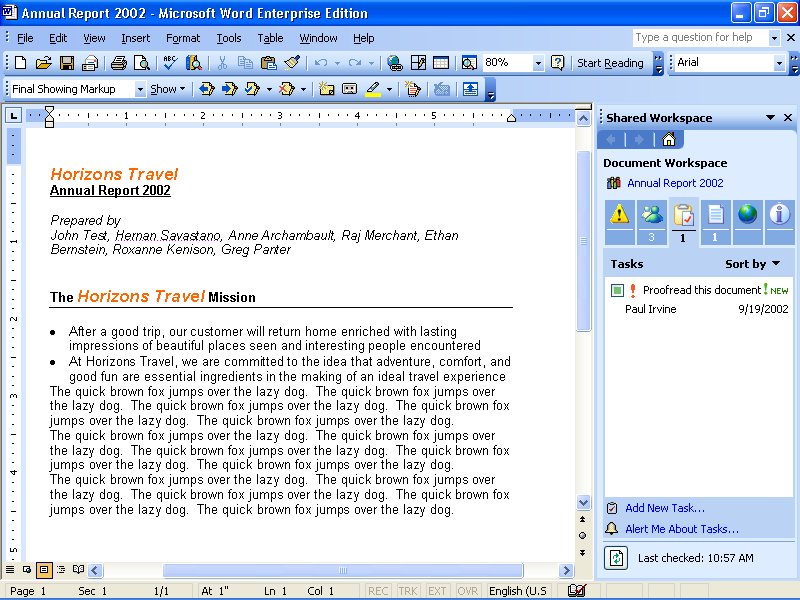Show the Status warning tab in workspace
The image size is (800, 600).
coord(620,215)
